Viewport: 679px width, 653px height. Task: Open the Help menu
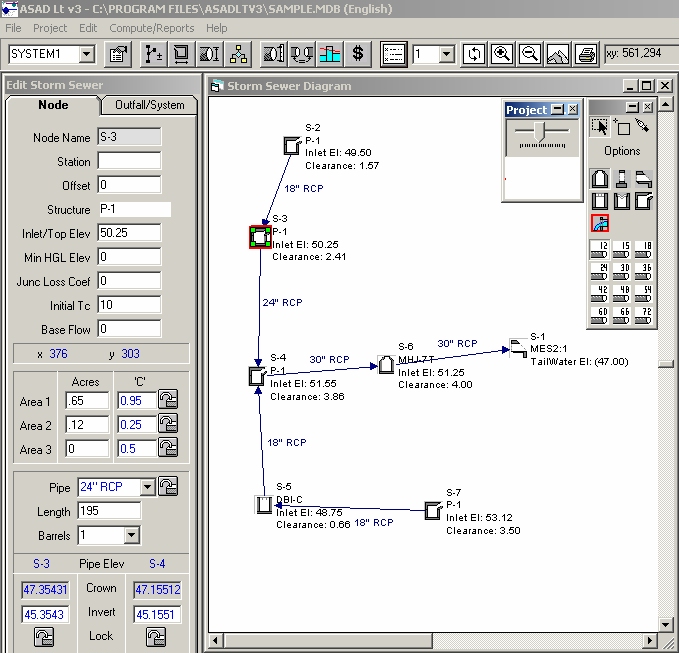[x=217, y=28]
